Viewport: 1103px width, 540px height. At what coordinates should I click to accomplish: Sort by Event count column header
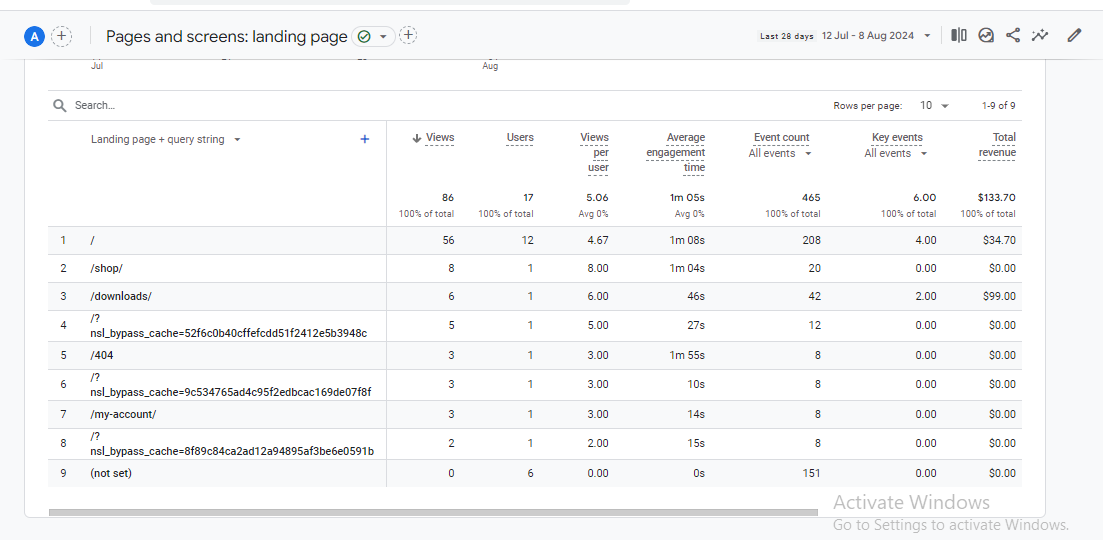coord(782,138)
